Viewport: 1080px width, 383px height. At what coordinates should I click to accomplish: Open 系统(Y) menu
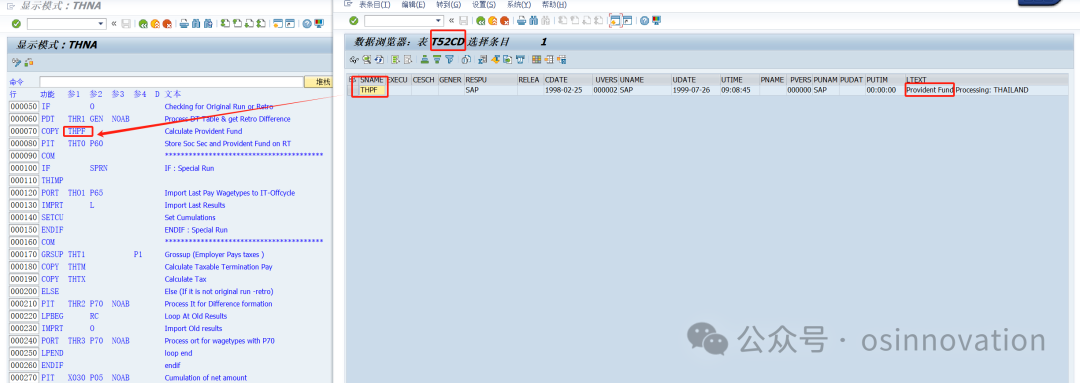coord(519,4)
